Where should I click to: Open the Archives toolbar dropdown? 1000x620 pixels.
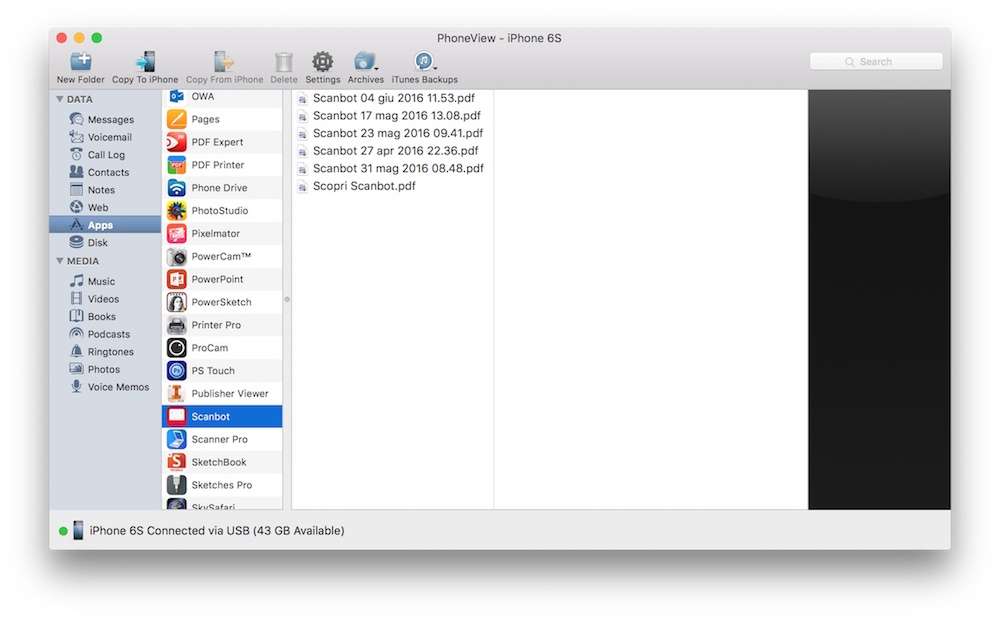point(365,62)
